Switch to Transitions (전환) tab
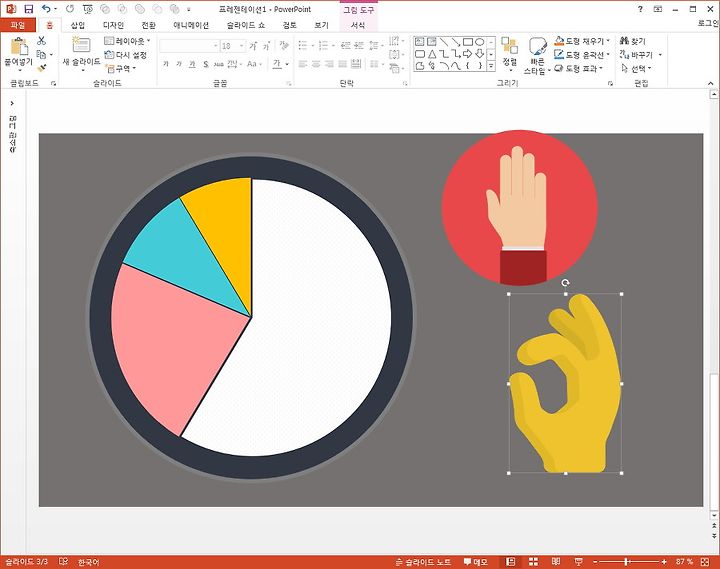Image resolution: width=720 pixels, height=569 pixels. [148, 25]
